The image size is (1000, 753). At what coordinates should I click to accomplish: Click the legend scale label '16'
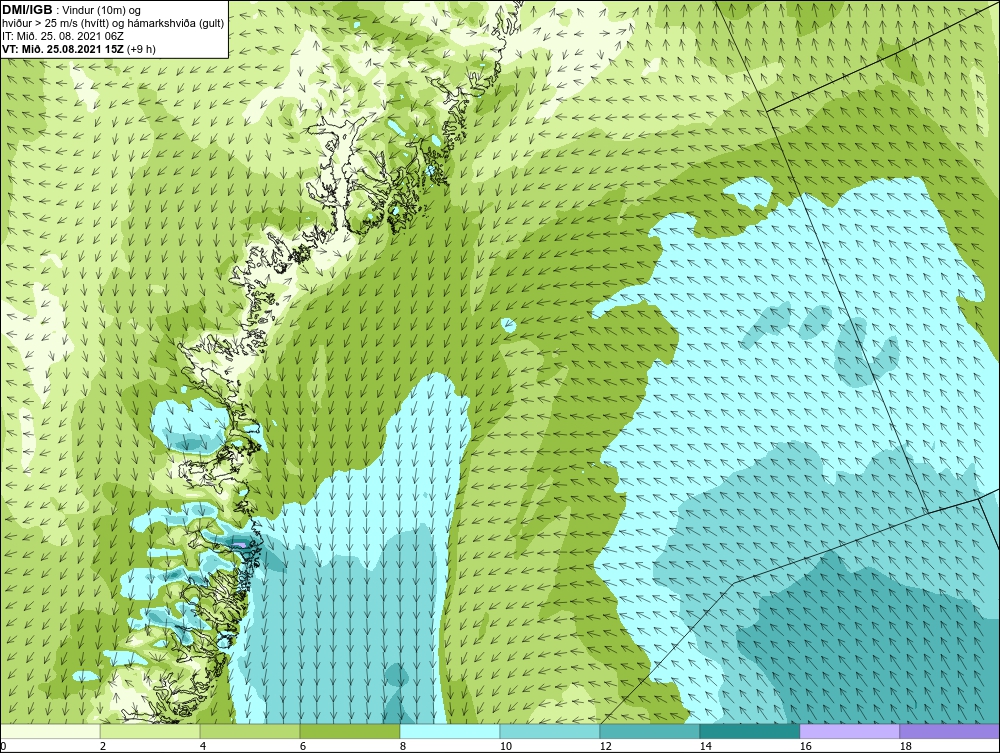click(x=805, y=746)
